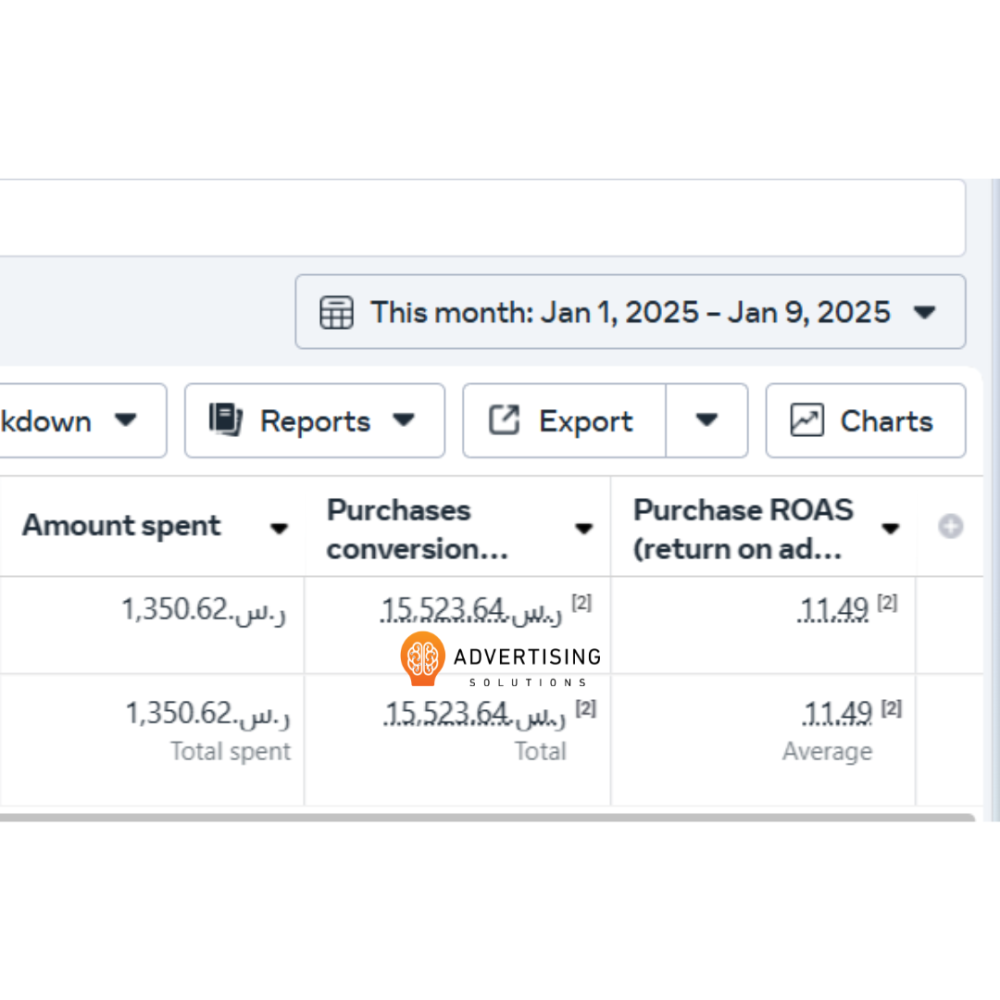Viewport: 1000px width, 1000px height.
Task: Expand the Reports dropdown arrow
Action: [x=403, y=421]
